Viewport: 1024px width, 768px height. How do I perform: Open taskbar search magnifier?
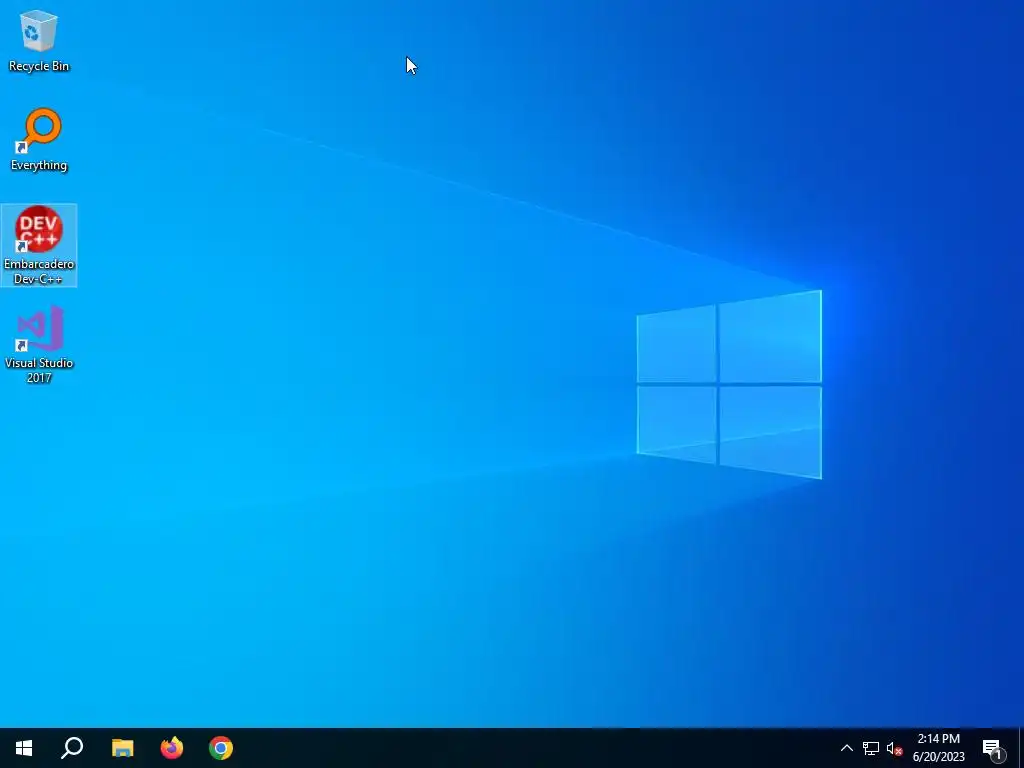[72, 748]
